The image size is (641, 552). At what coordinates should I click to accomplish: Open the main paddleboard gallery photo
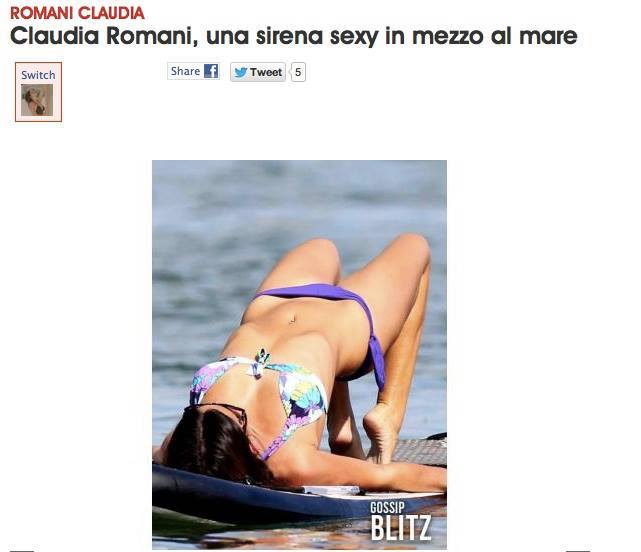pos(299,355)
